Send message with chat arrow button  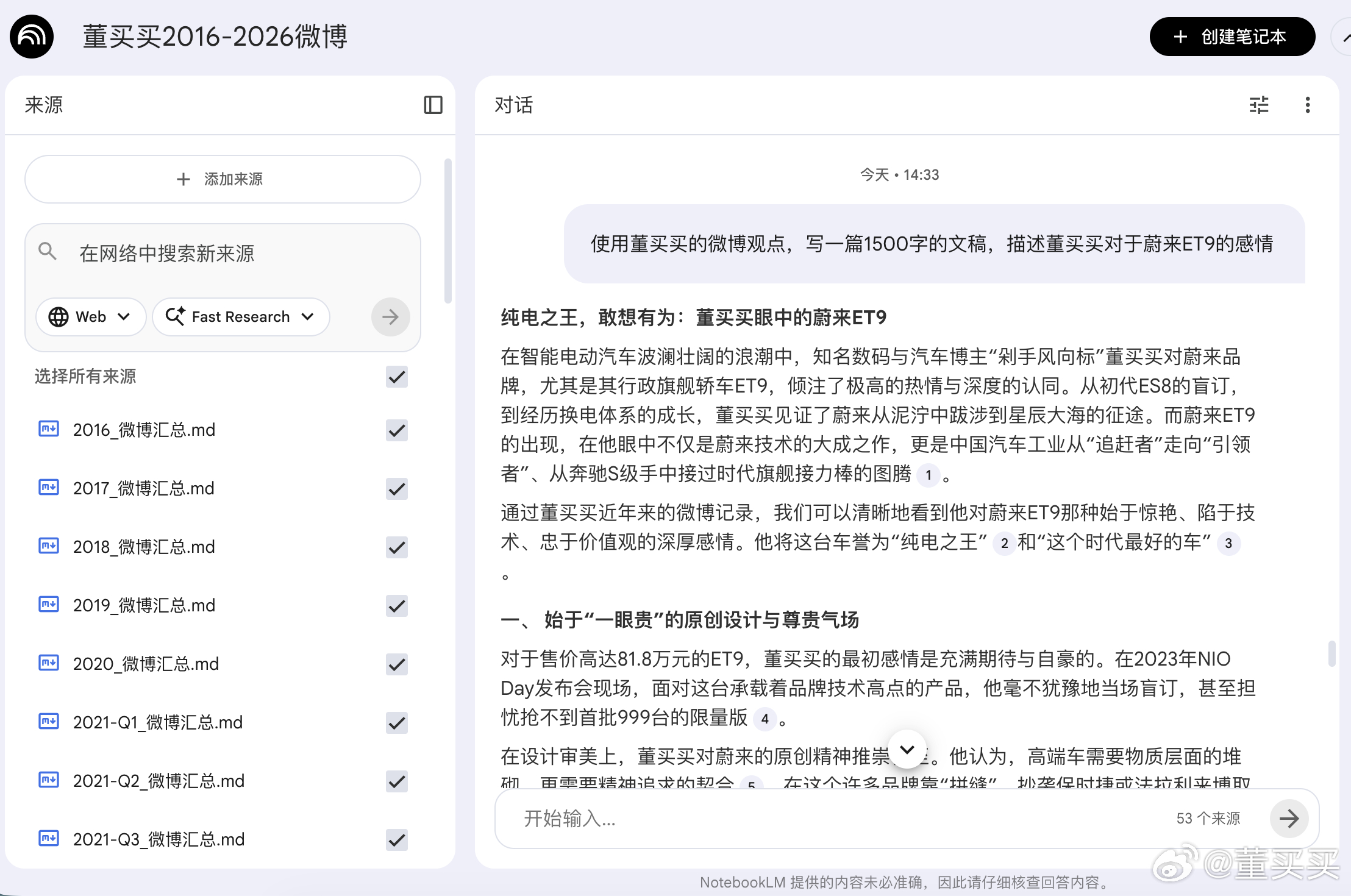click(x=1288, y=818)
